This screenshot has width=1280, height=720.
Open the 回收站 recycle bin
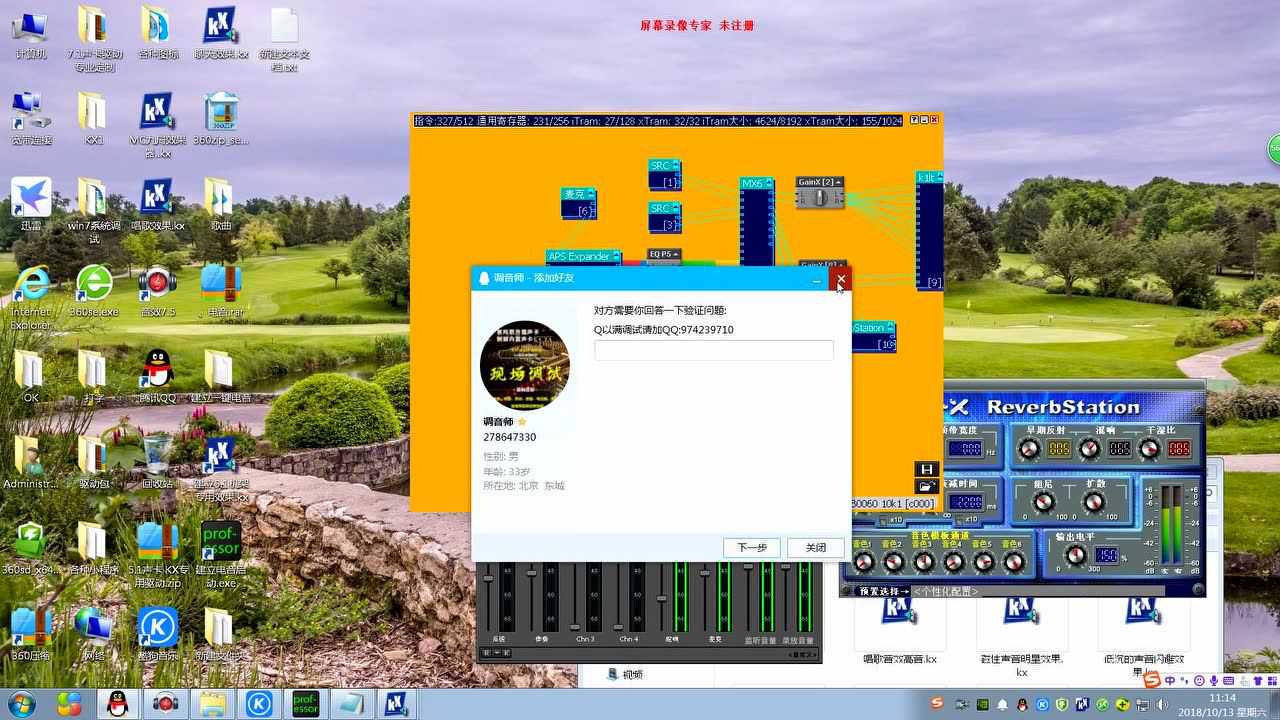click(x=157, y=462)
